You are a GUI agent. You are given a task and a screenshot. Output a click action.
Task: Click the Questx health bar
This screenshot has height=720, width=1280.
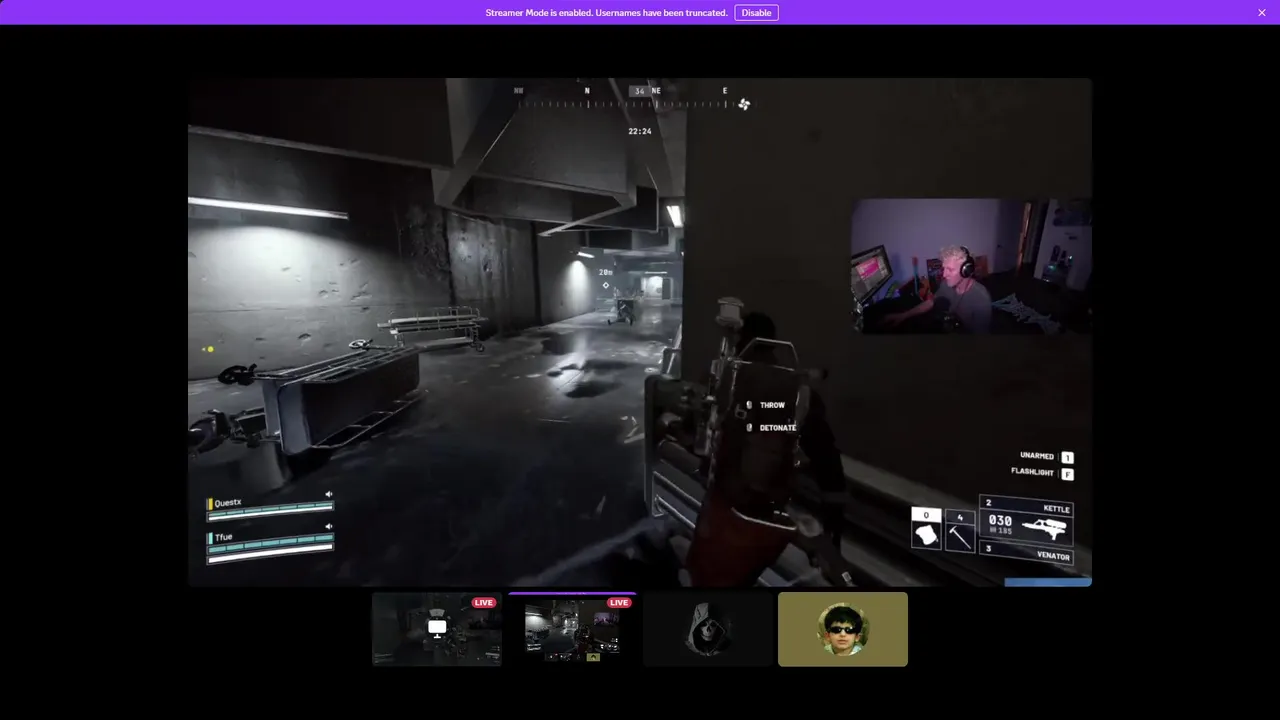270,512
